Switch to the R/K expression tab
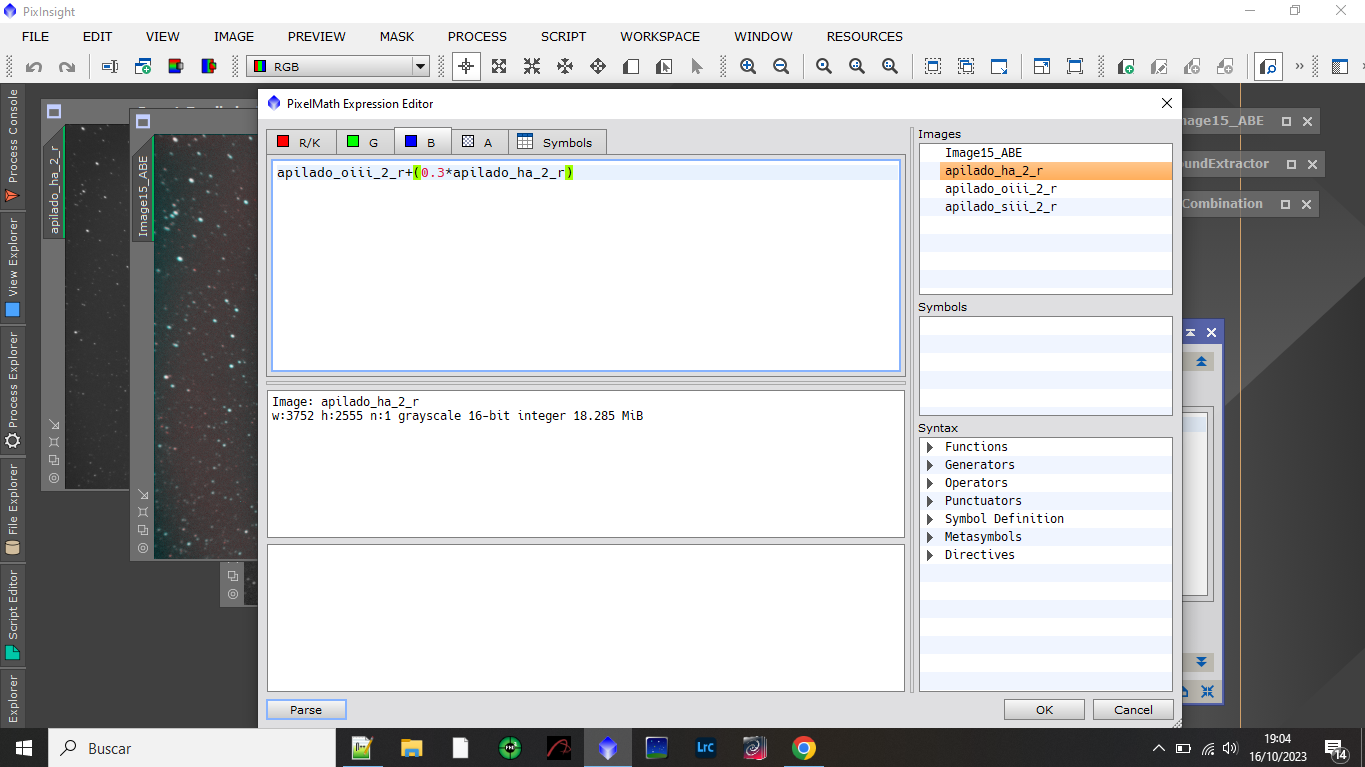The image size is (1365, 767). tap(300, 142)
